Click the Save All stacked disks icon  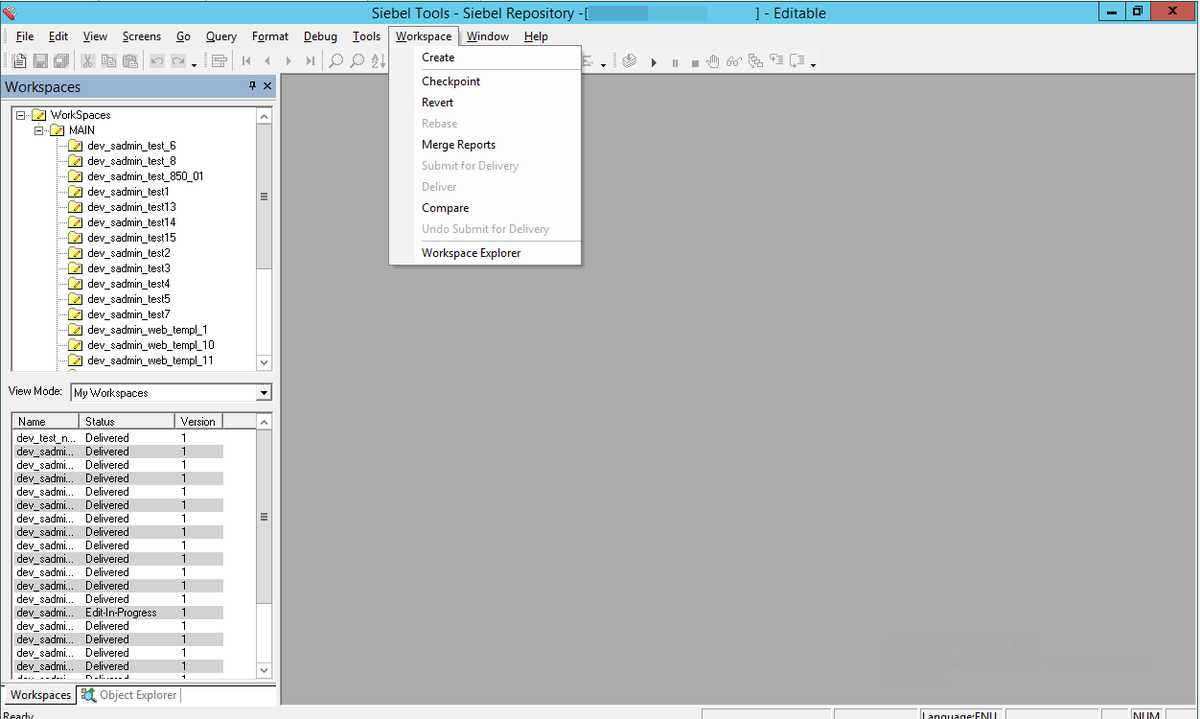[x=62, y=62]
